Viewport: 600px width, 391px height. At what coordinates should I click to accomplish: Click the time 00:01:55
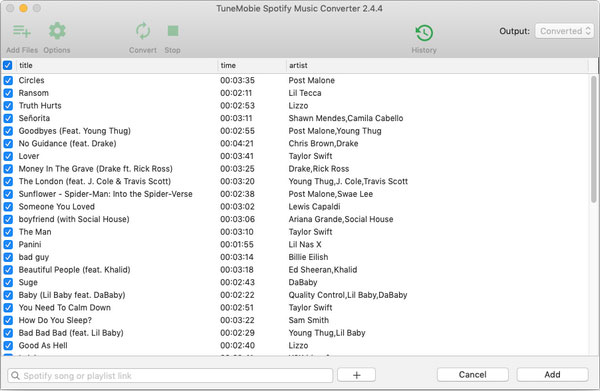(x=237, y=244)
